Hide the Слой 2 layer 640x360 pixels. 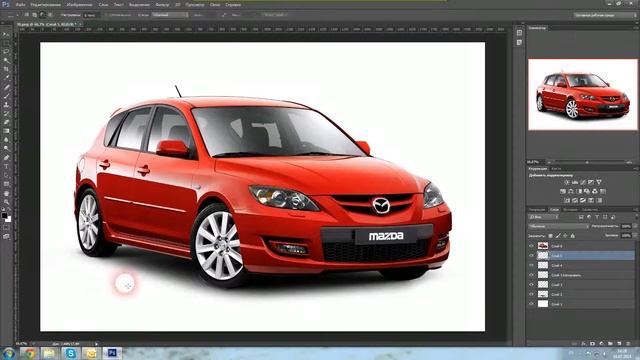[x=531, y=294]
